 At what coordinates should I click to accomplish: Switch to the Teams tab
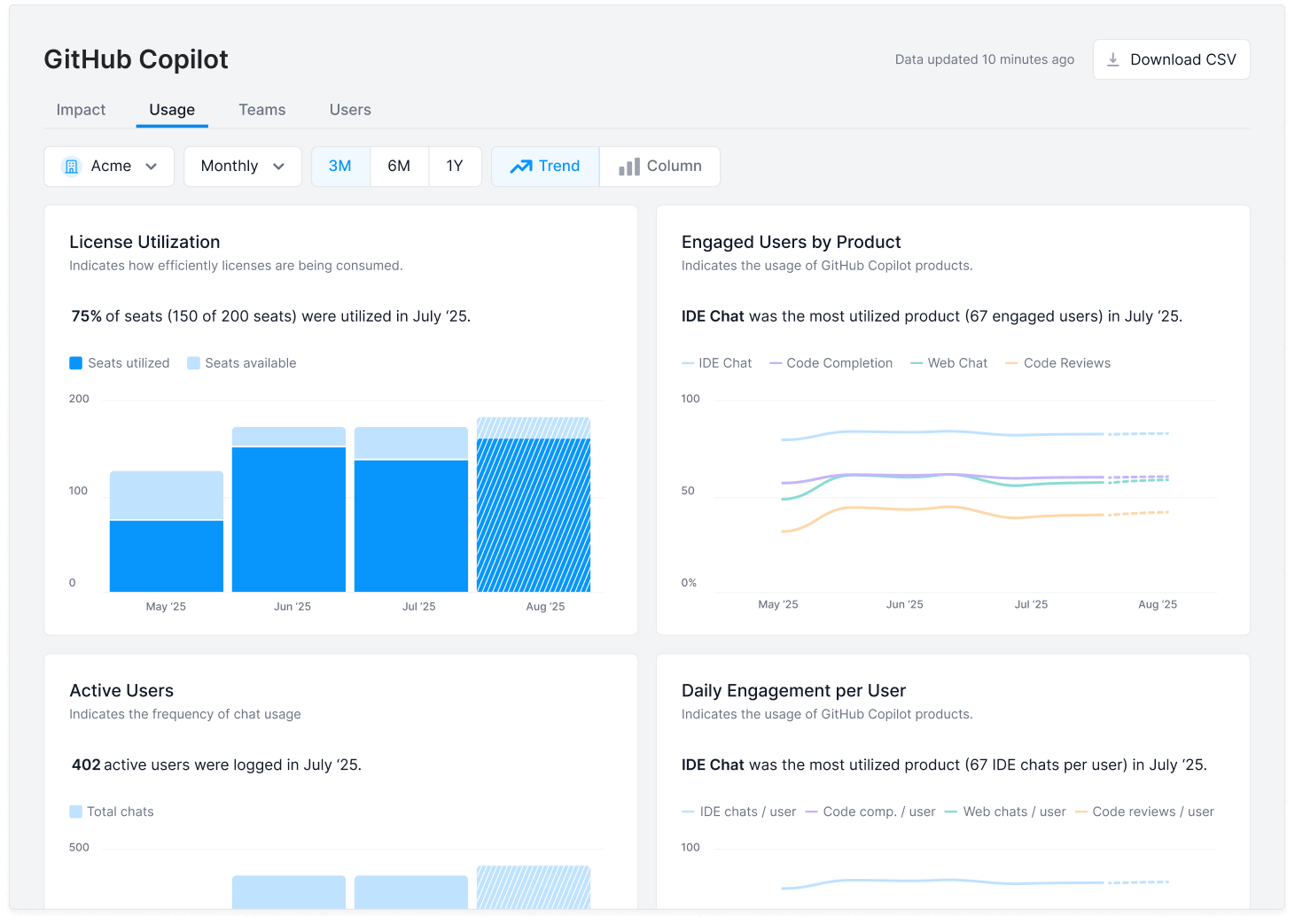(261, 109)
